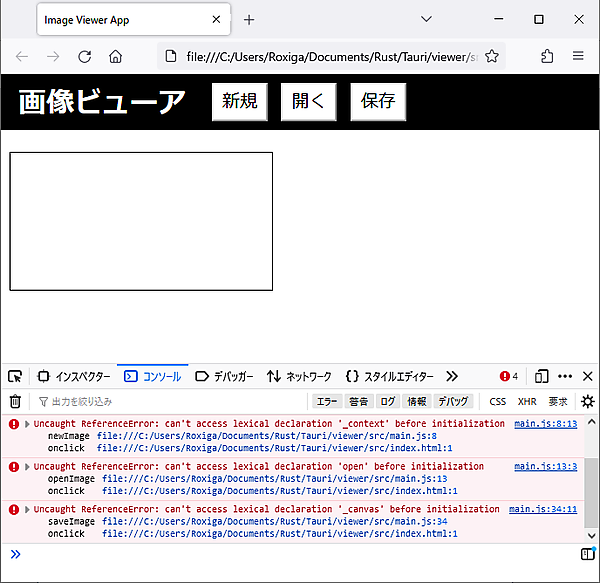Bookmark this page with star icon

[491, 56]
